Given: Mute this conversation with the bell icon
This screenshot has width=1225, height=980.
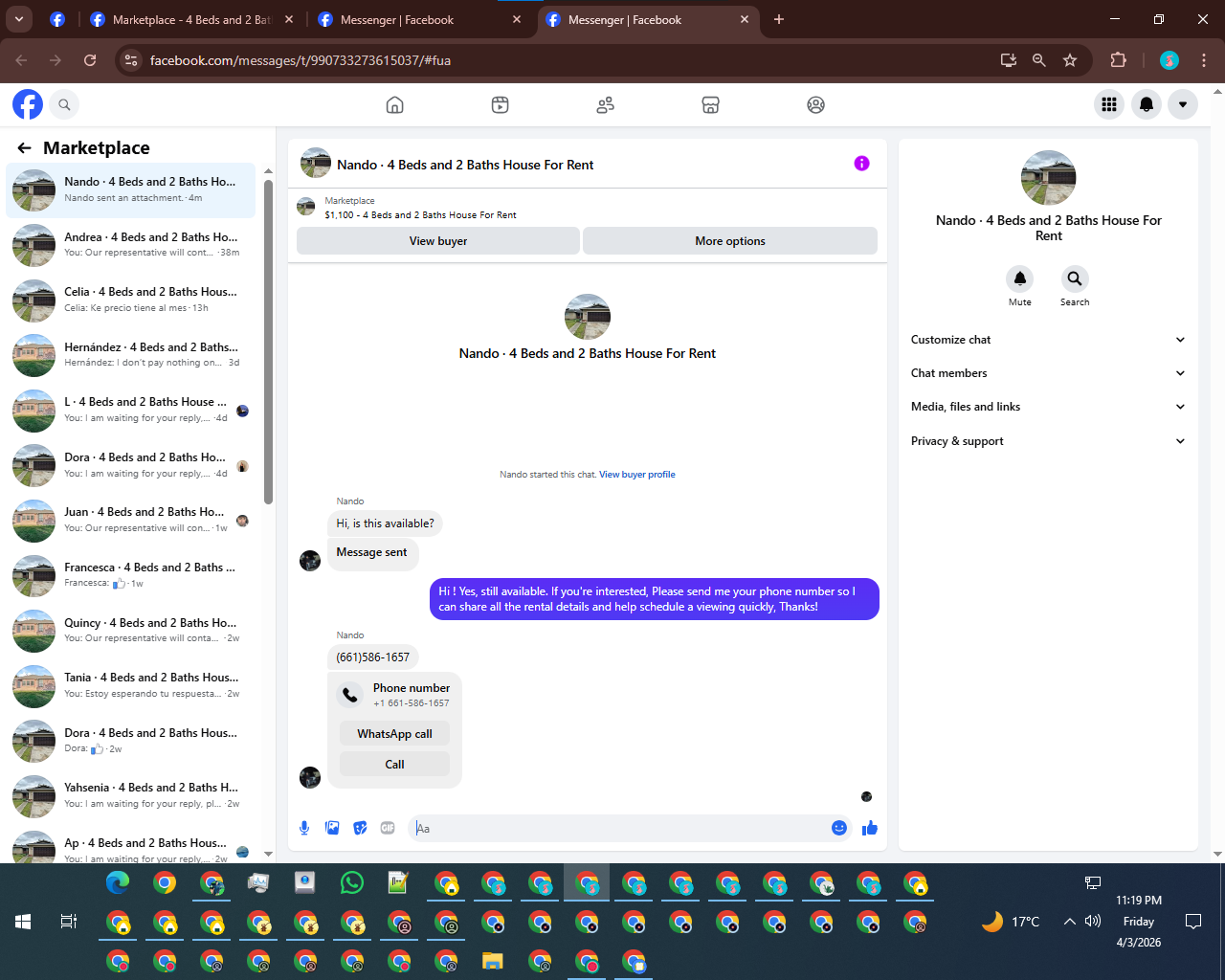Looking at the screenshot, I should (x=1020, y=278).
